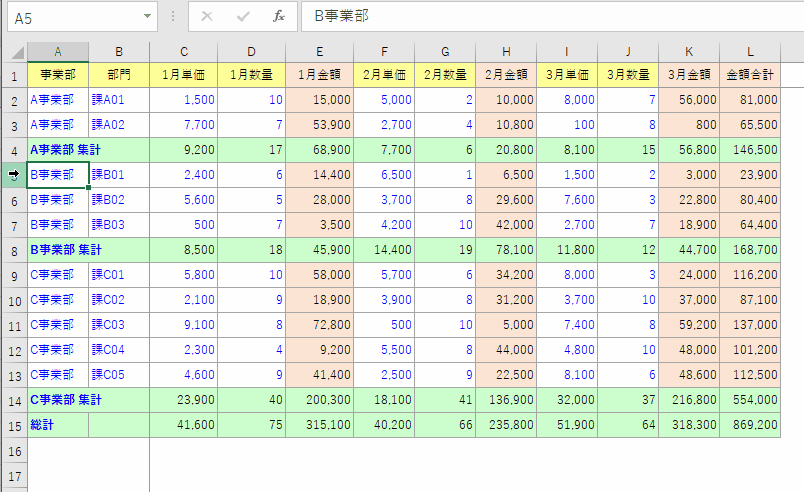
Task: Click the cell with value 168,700
Action: pyautogui.click(x=750, y=250)
